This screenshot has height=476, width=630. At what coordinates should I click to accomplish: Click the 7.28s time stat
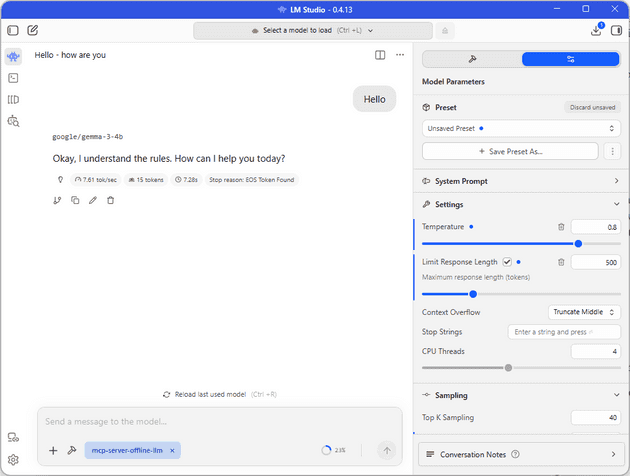coord(186,180)
